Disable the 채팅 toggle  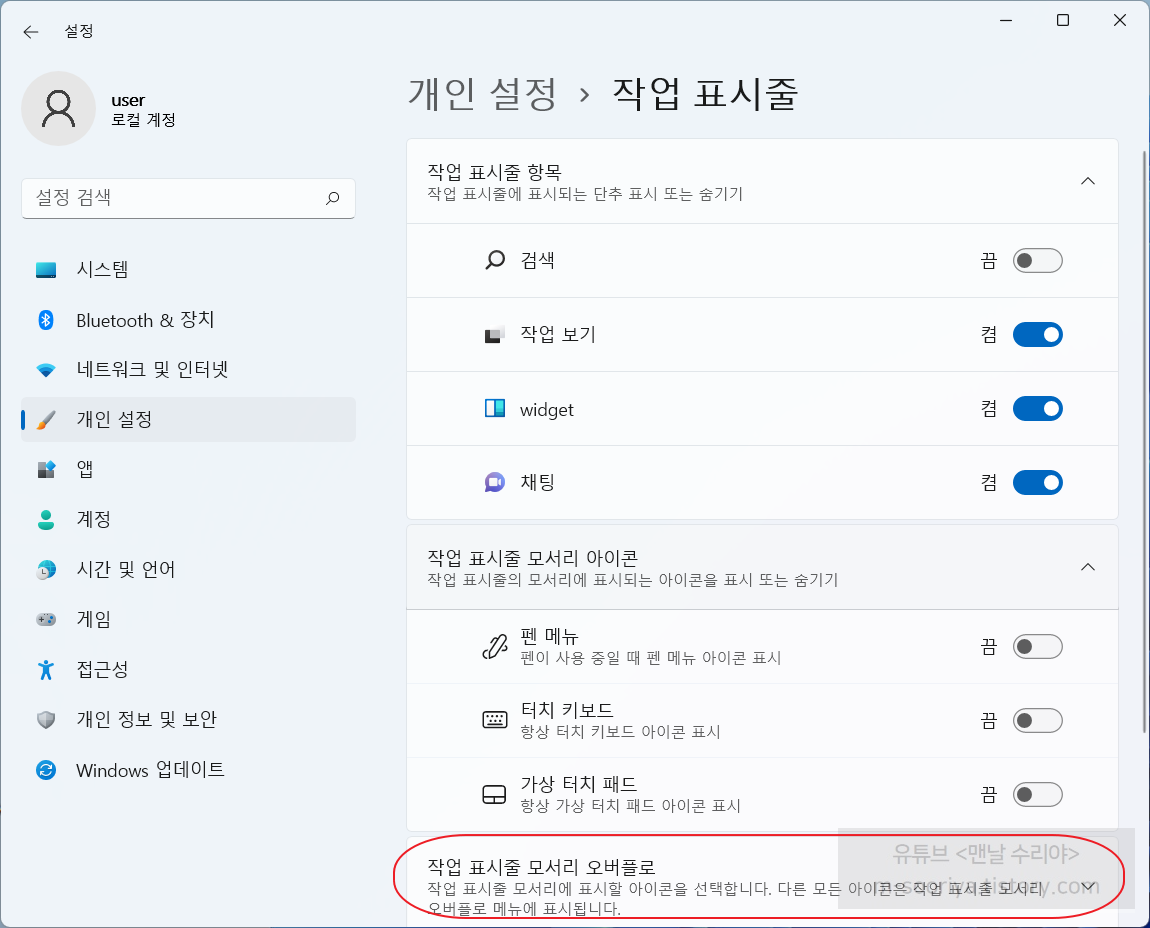click(x=1038, y=483)
